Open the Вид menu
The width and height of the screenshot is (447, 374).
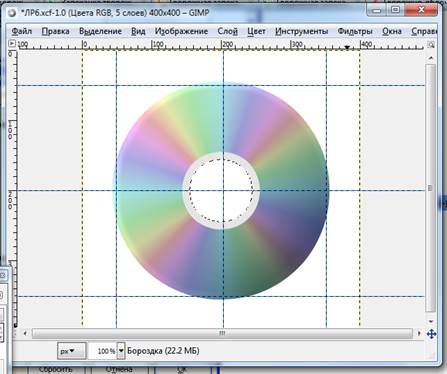(138, 31)
